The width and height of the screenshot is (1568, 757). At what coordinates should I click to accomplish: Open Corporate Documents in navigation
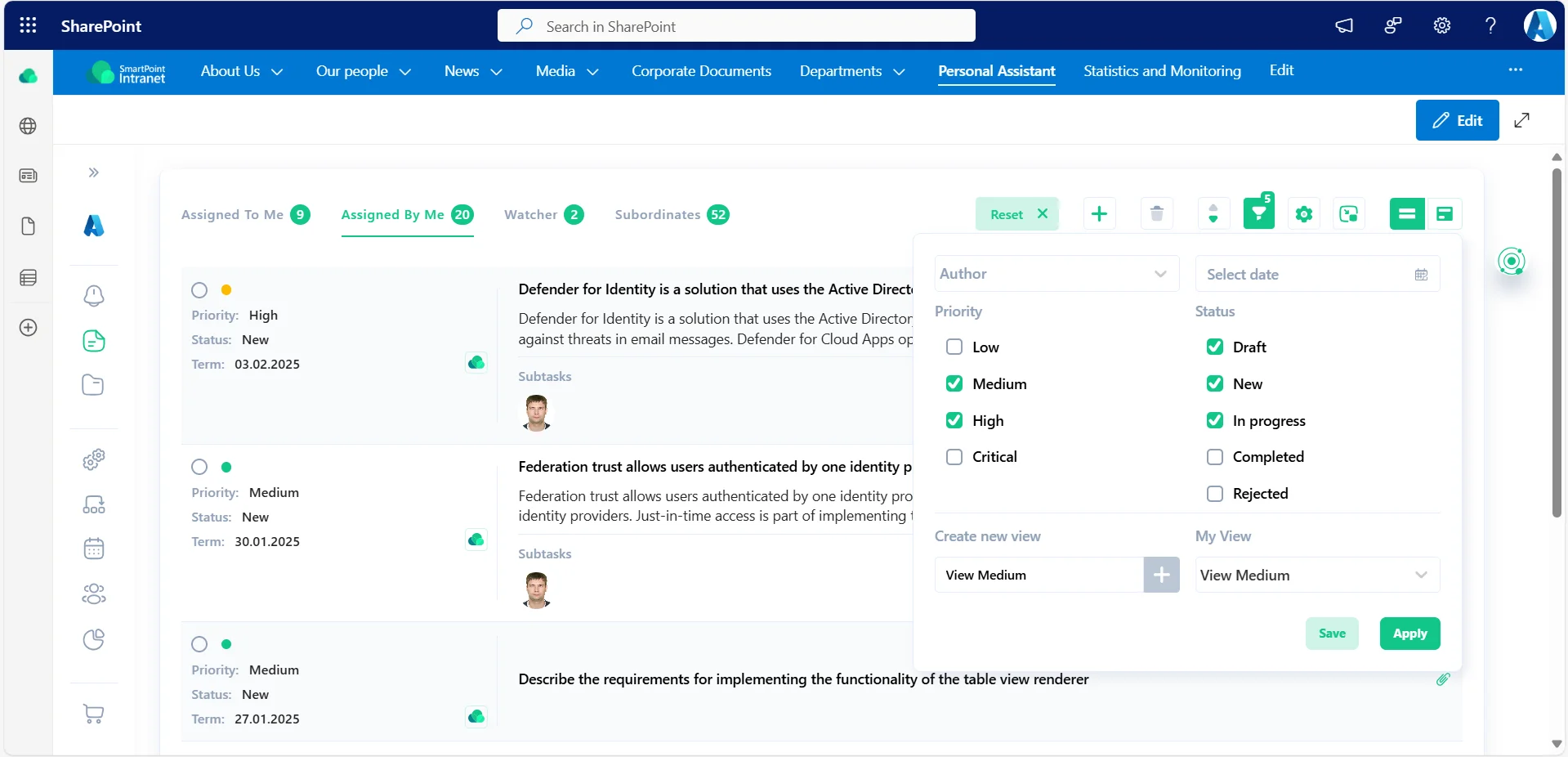point(701,71)
